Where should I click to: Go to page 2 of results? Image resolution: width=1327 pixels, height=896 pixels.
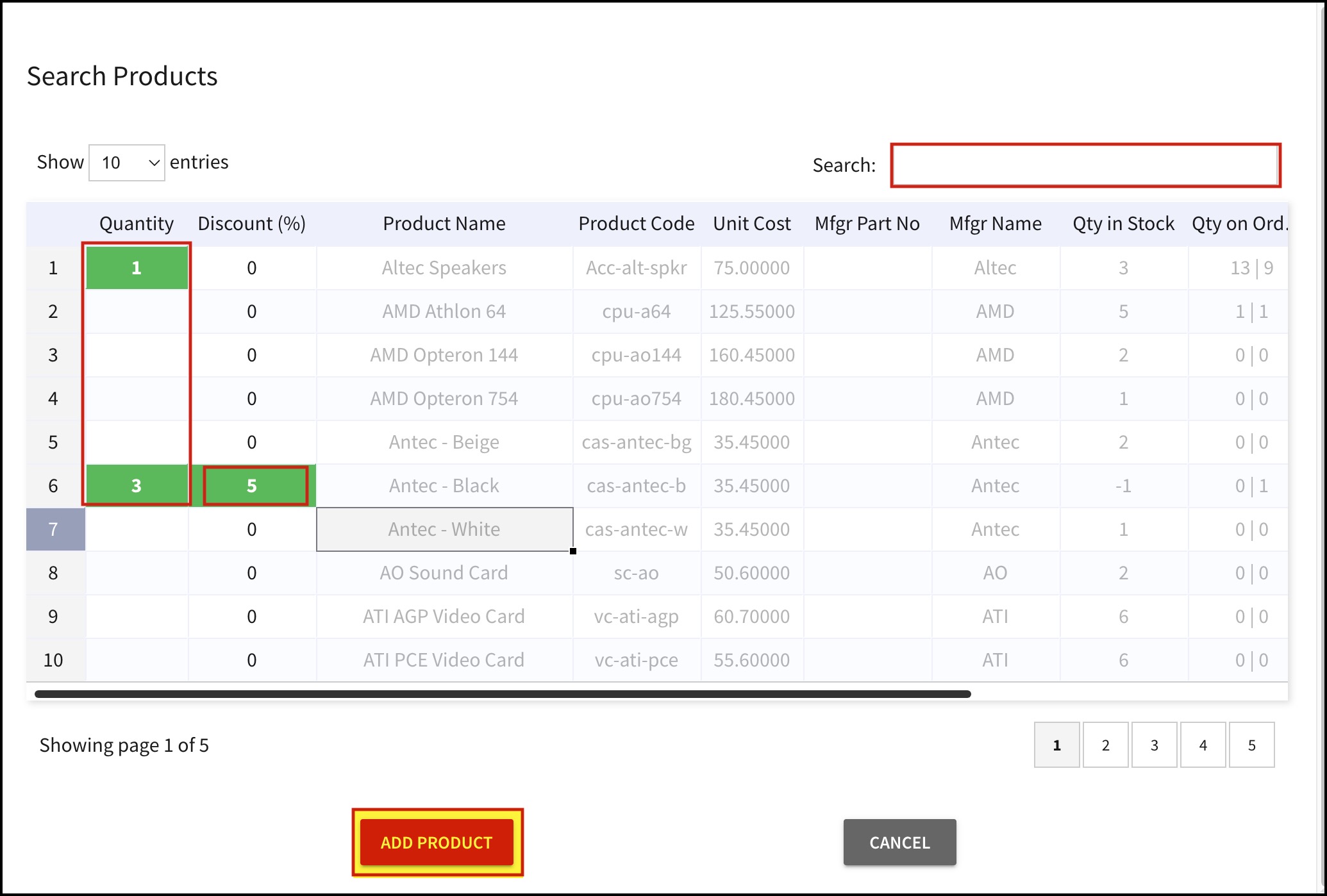point(1105,745)
